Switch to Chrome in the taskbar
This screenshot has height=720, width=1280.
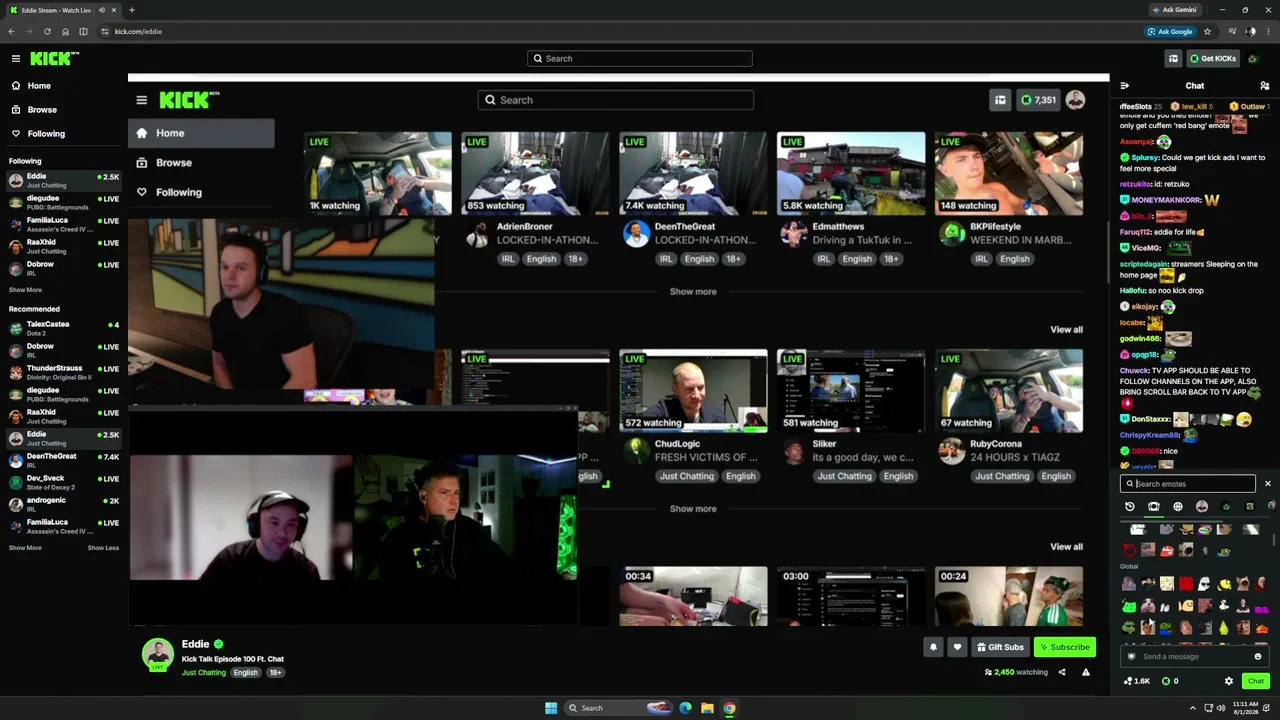pos(729,708)
